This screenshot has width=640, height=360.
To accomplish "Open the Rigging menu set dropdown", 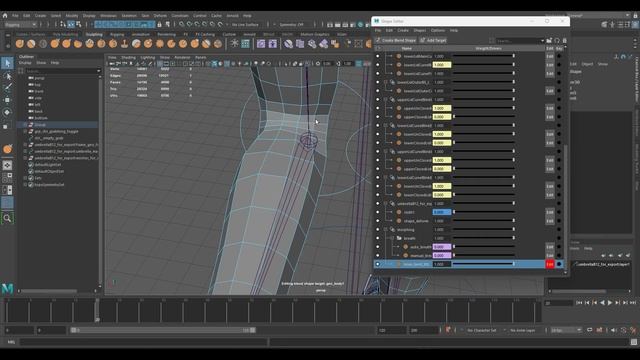I will [x=20, y=24].
